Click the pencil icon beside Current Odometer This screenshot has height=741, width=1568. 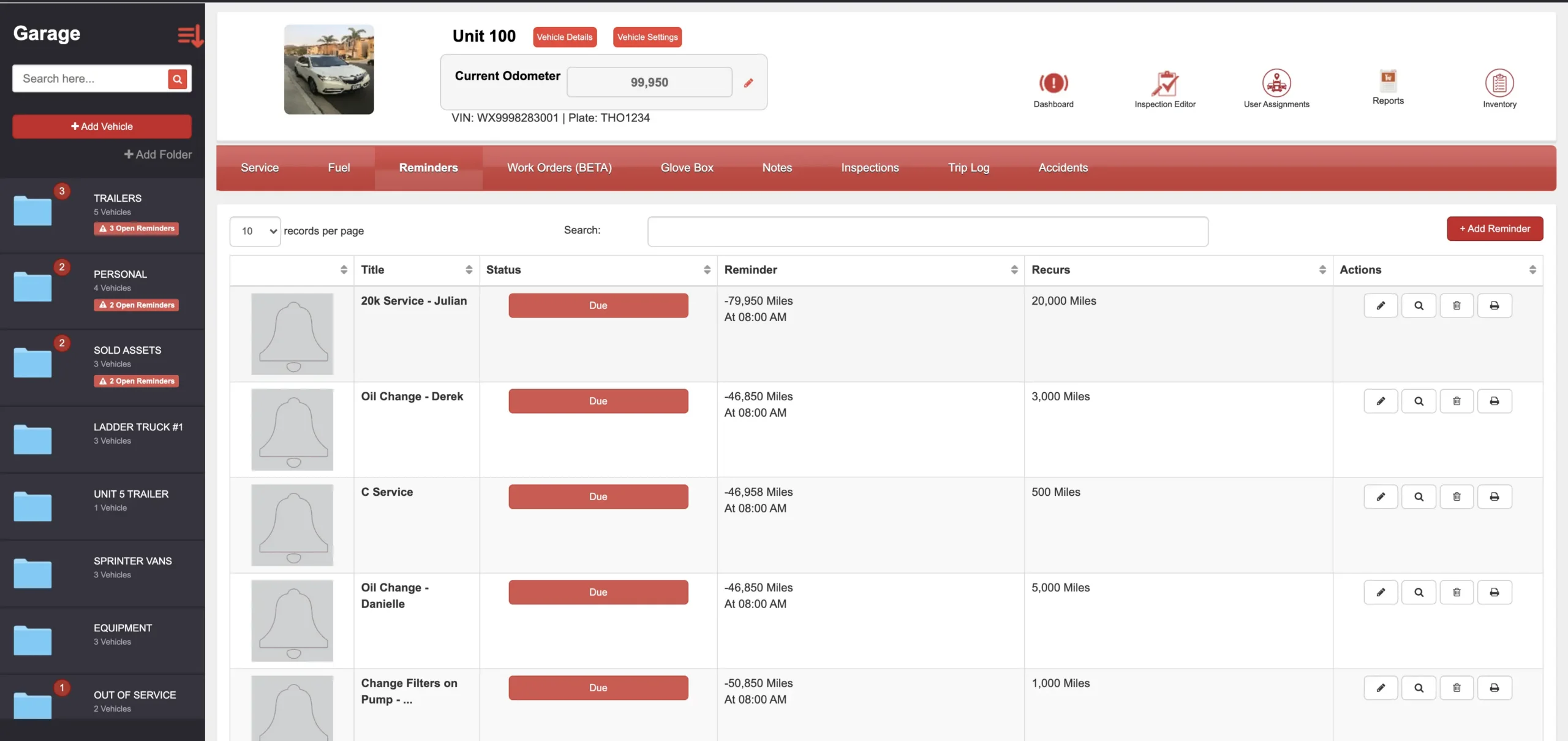point(748,83)
